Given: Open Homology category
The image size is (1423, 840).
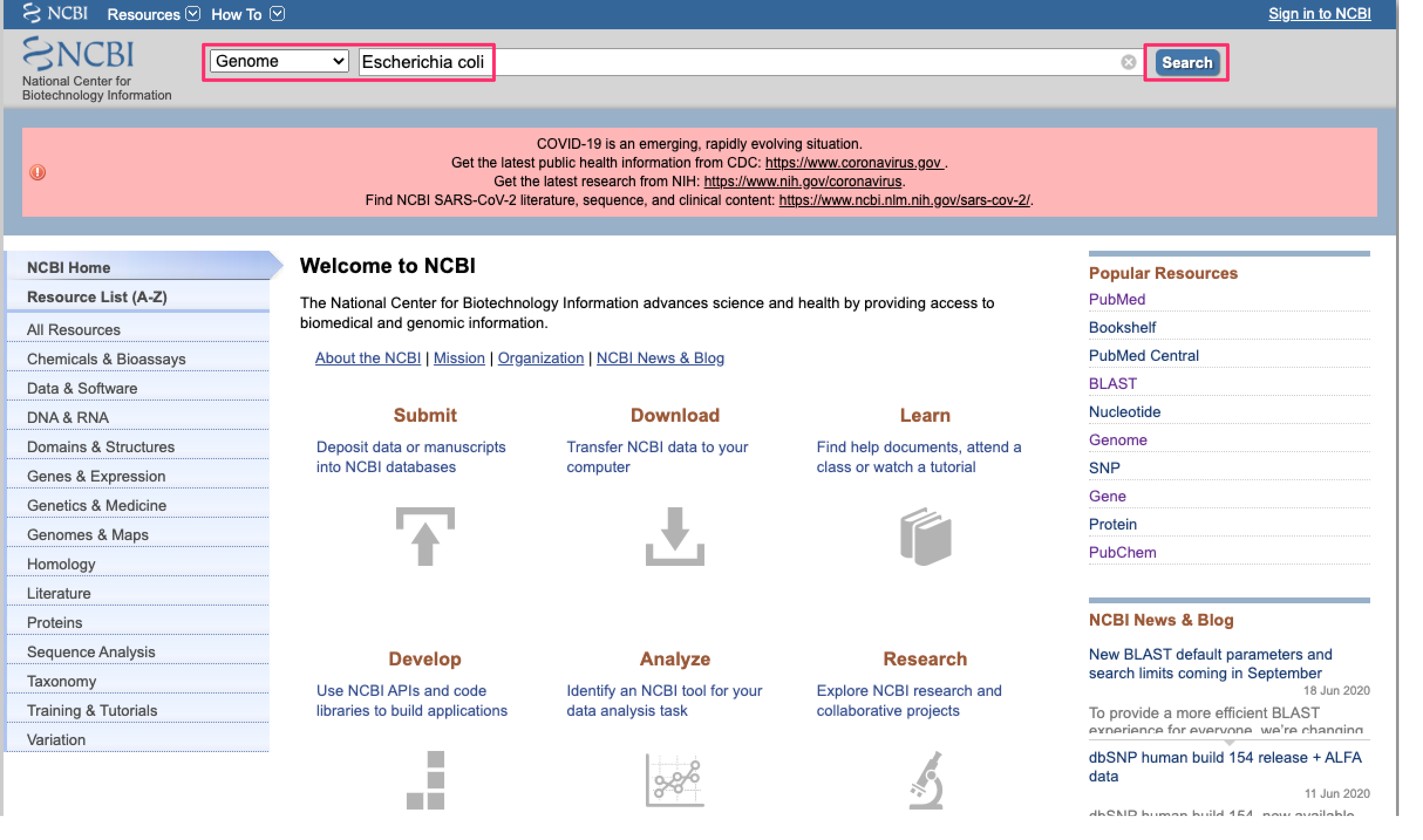Looking at the screenshot, I should (x=138, y=564).
